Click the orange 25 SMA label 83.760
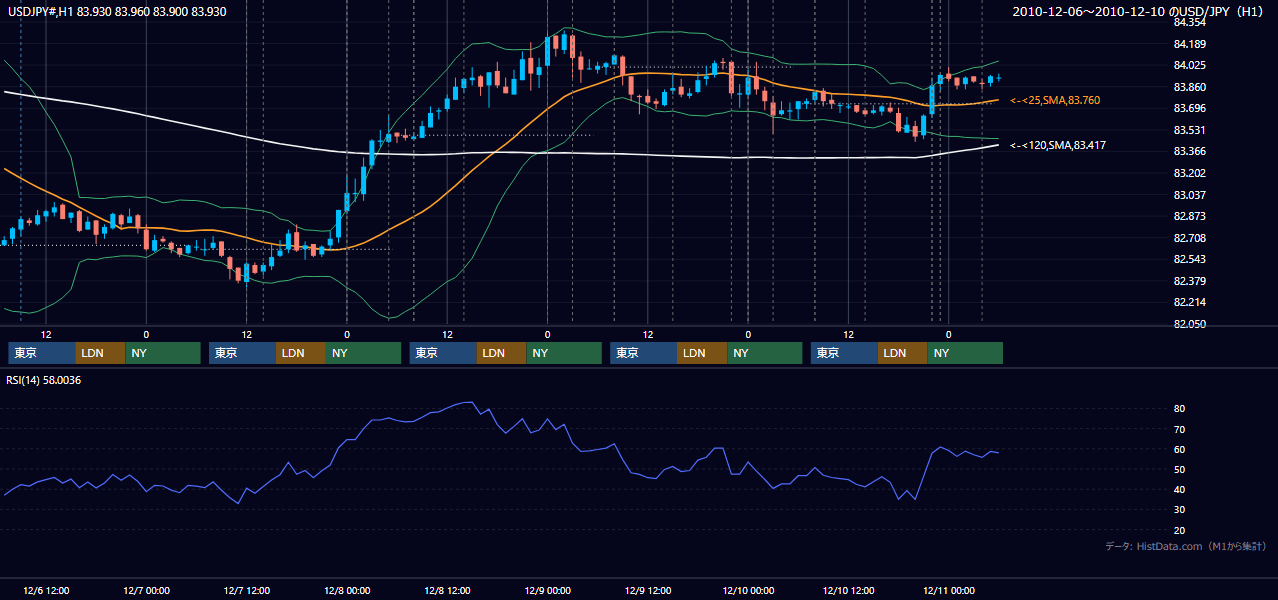 coord(1055,100)
